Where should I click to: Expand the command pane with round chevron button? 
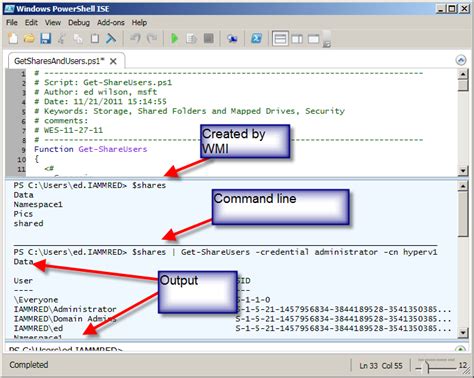461,349
